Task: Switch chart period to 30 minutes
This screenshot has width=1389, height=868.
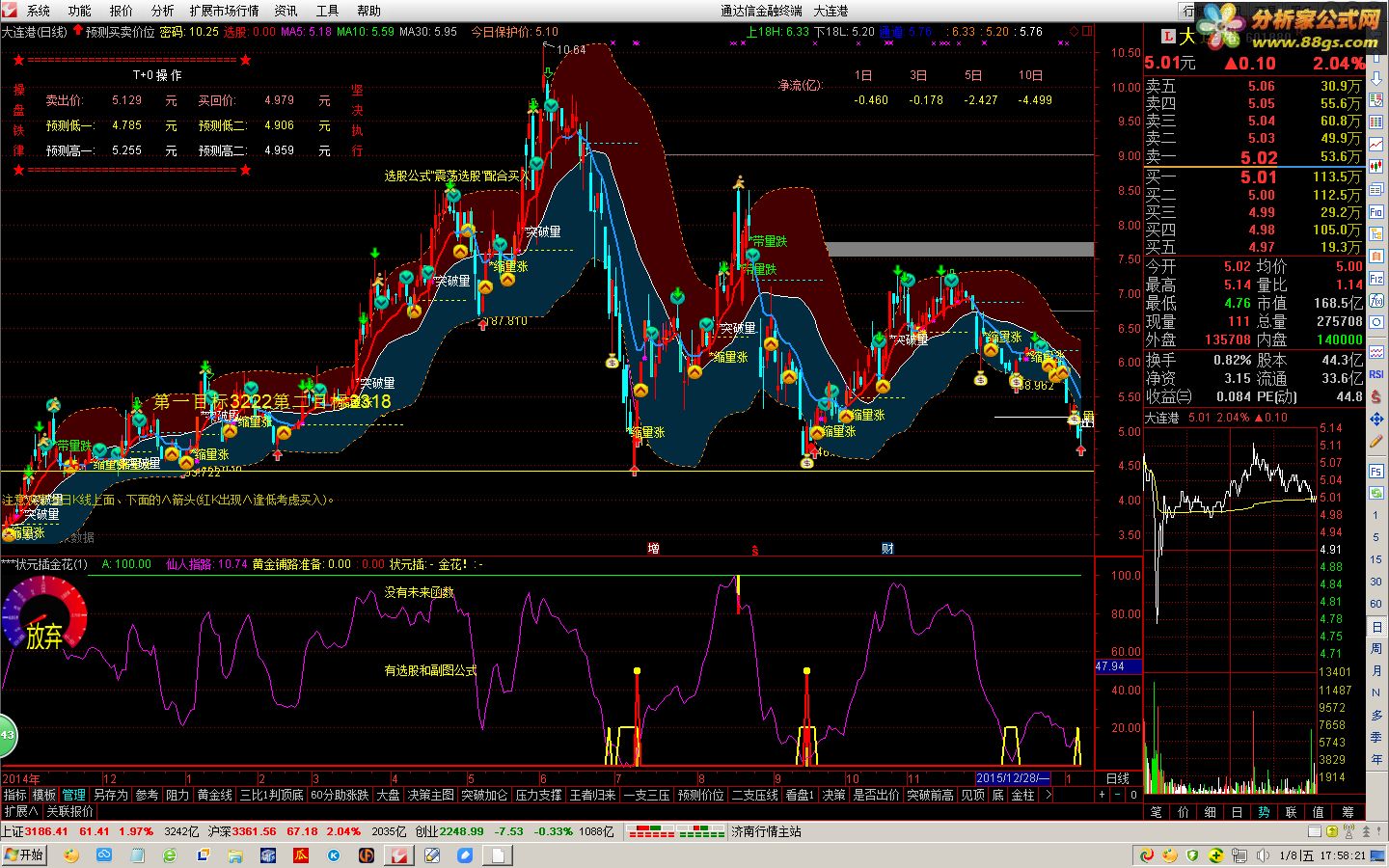Action: (x=1376, y=582)
